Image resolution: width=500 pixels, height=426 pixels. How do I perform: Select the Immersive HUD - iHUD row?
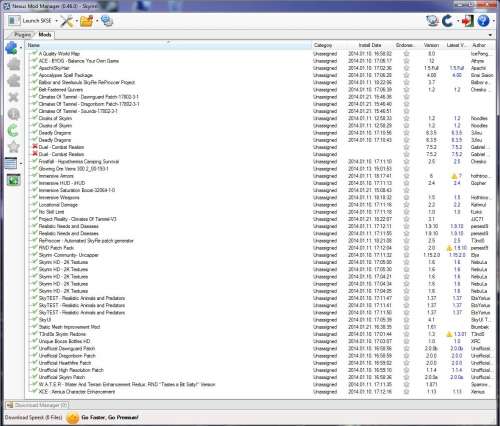[260, 183]
